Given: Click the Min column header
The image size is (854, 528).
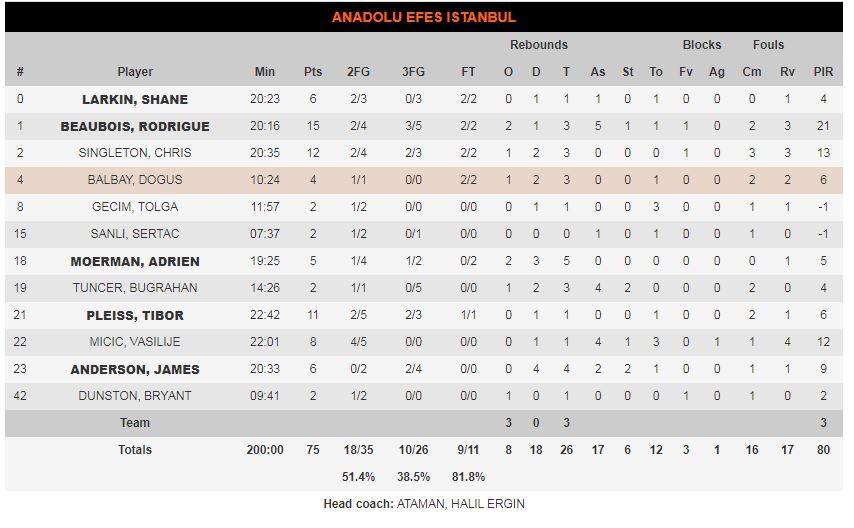Looking at the screenshot, I should point(265,72).
